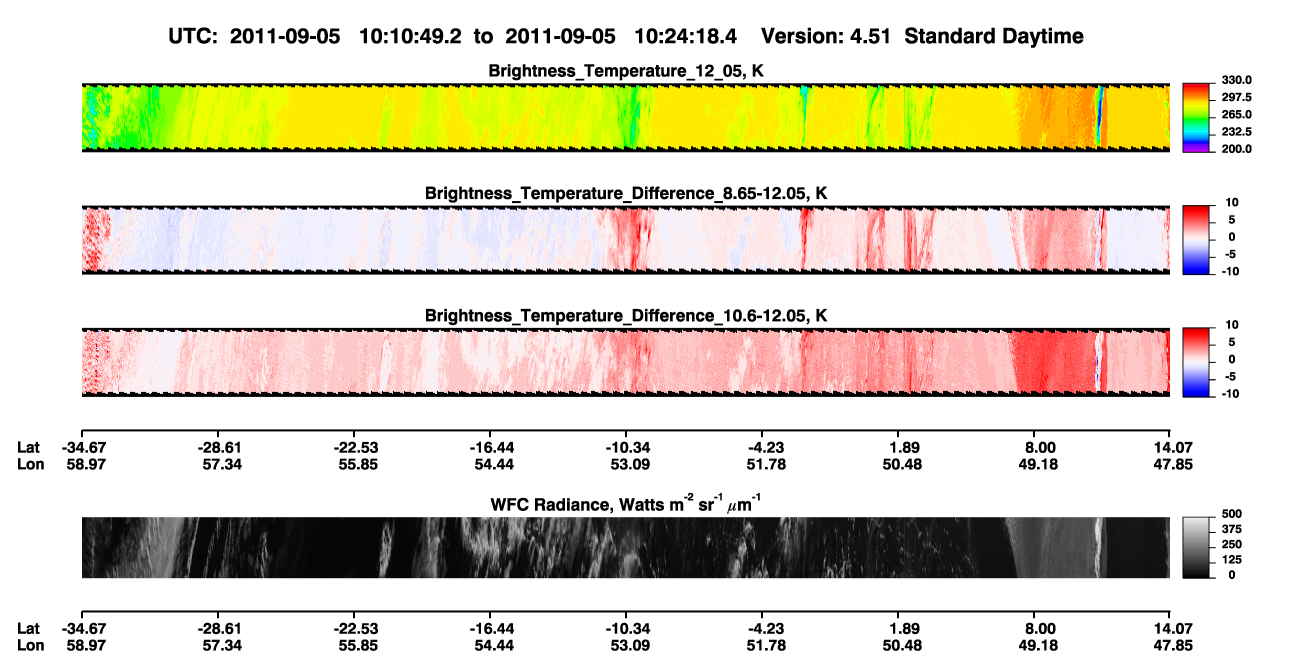The width and height of the screenshot is (1300, 667).
Task: Click the Brightness_Temperature_Difference_10.6-12.05 panel title
Action: click(626, 316)
